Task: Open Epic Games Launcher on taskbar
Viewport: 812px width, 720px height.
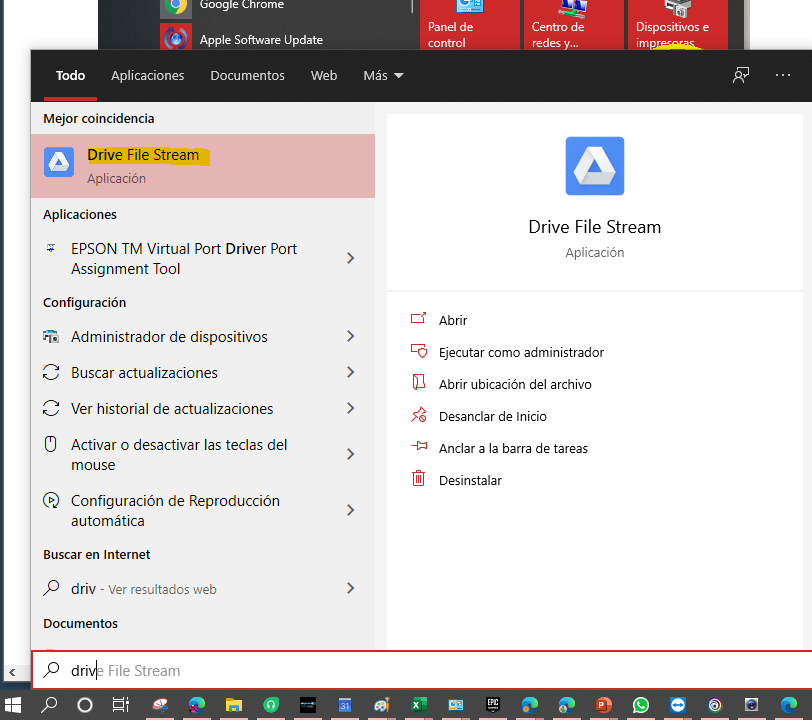Action: (x=492, y=705)
